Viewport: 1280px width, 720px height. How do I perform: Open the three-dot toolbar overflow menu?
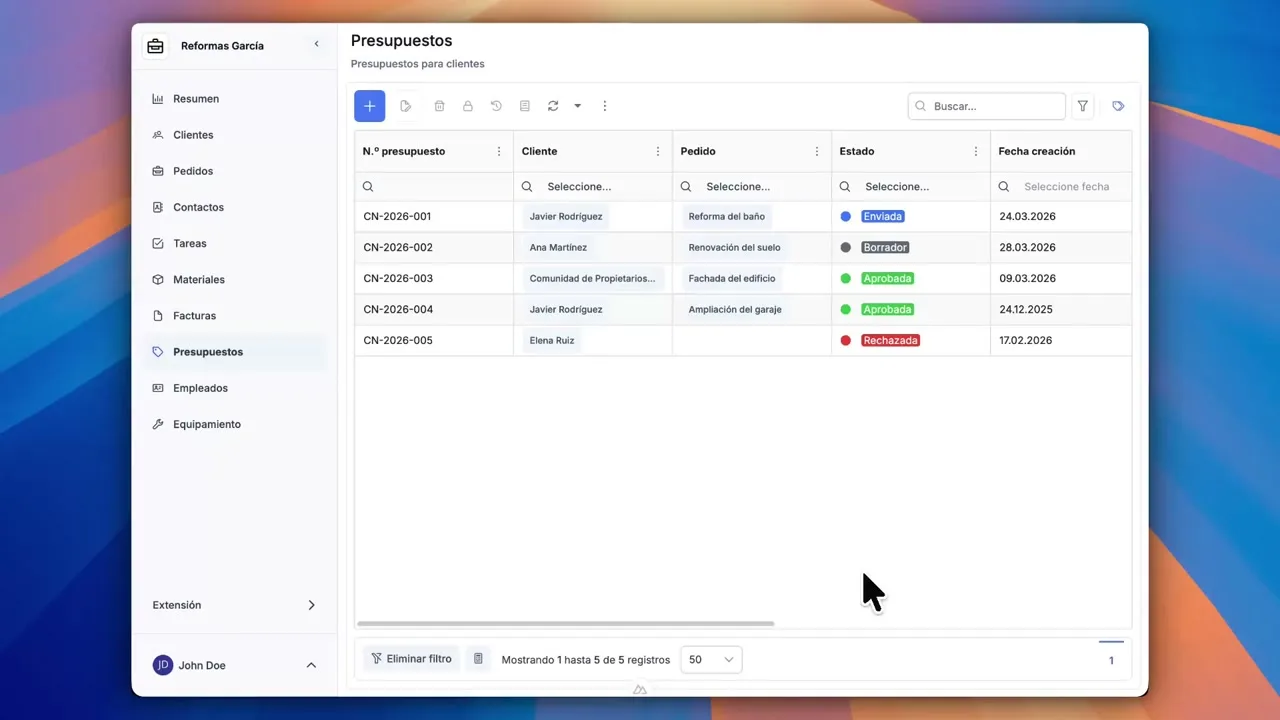[x=604, y=106]
